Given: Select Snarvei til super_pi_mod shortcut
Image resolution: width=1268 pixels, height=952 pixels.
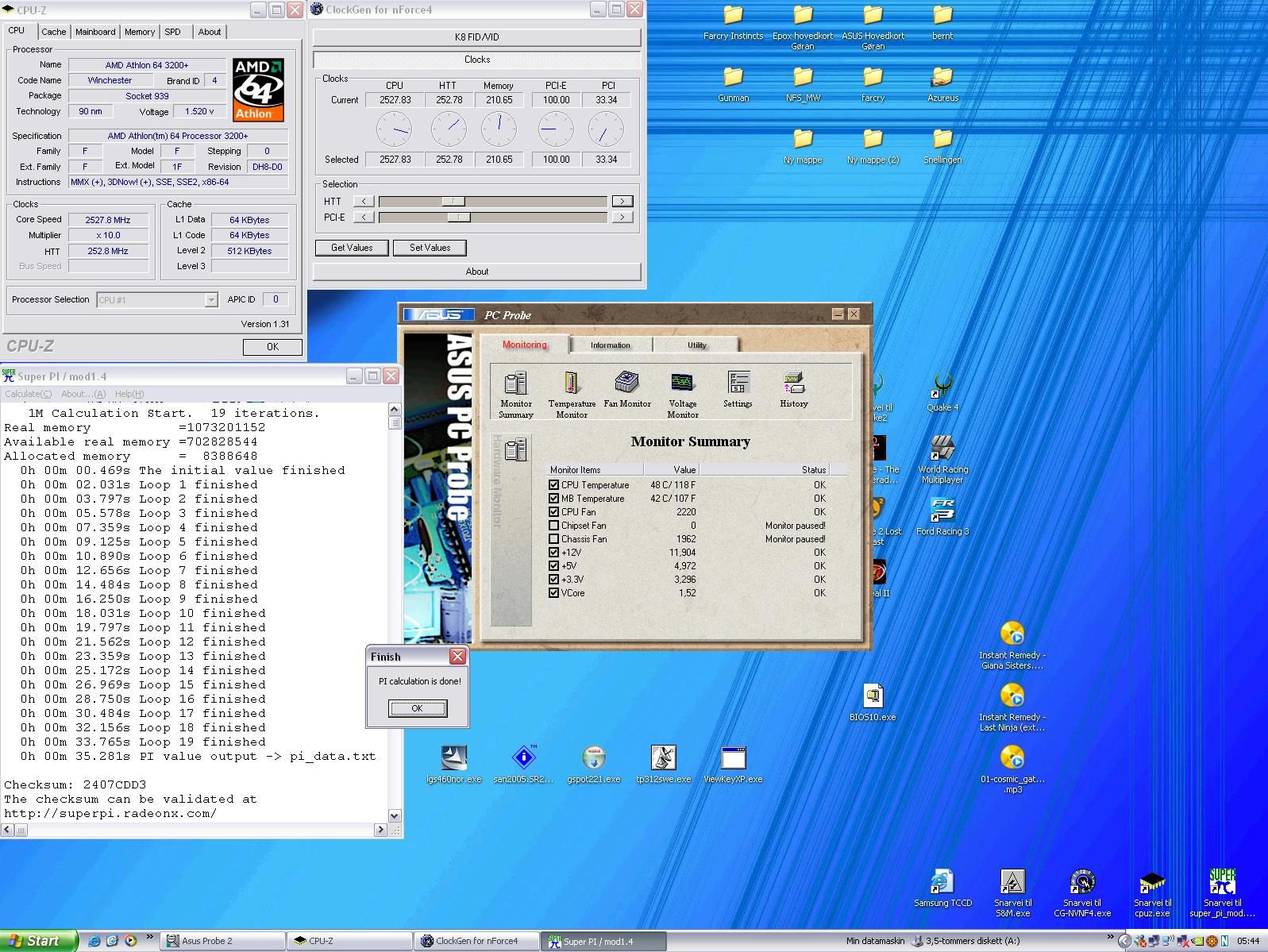Looking at the screenshot, I should click(1222, 893).
